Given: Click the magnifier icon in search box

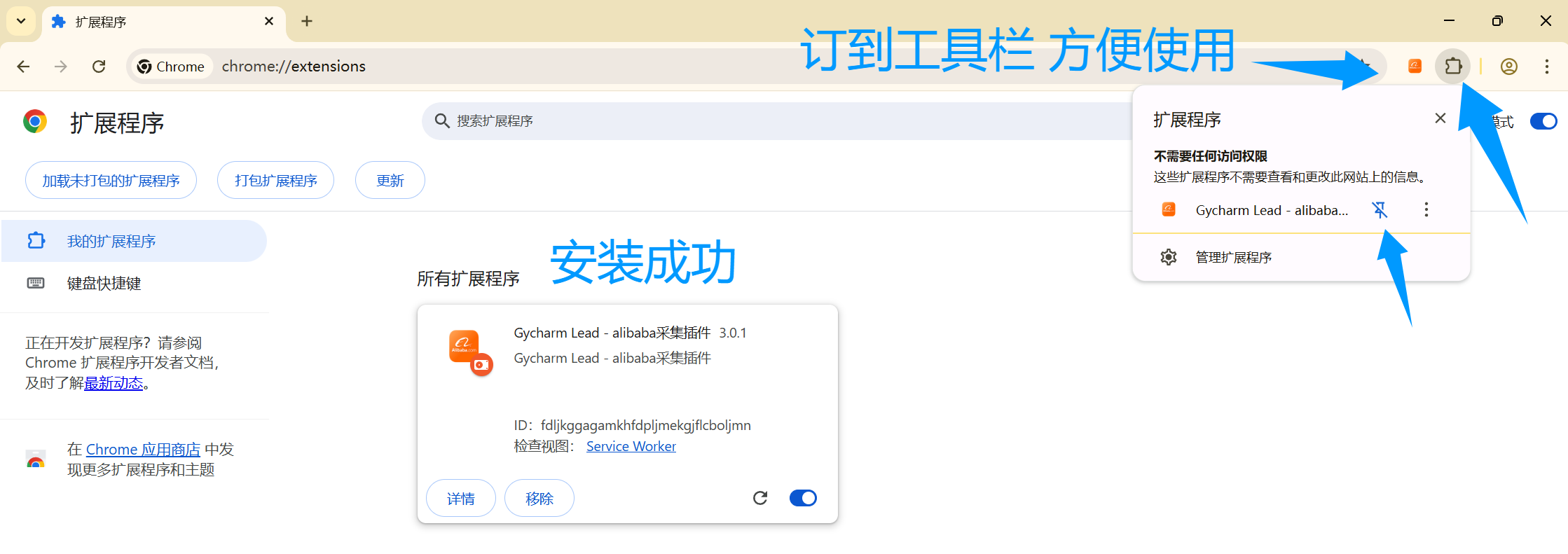Looking at the screenshot, I should [442, 121].
